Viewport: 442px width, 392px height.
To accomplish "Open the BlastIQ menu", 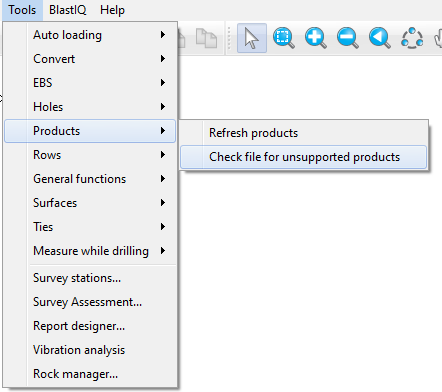I will click(x=68, y=10).
